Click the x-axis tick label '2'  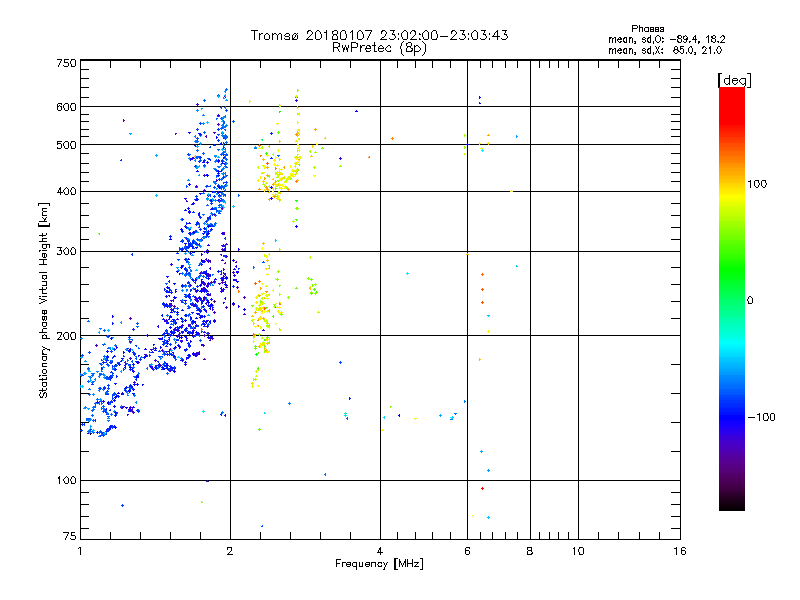pyautogui.click(x=230, y=551)
